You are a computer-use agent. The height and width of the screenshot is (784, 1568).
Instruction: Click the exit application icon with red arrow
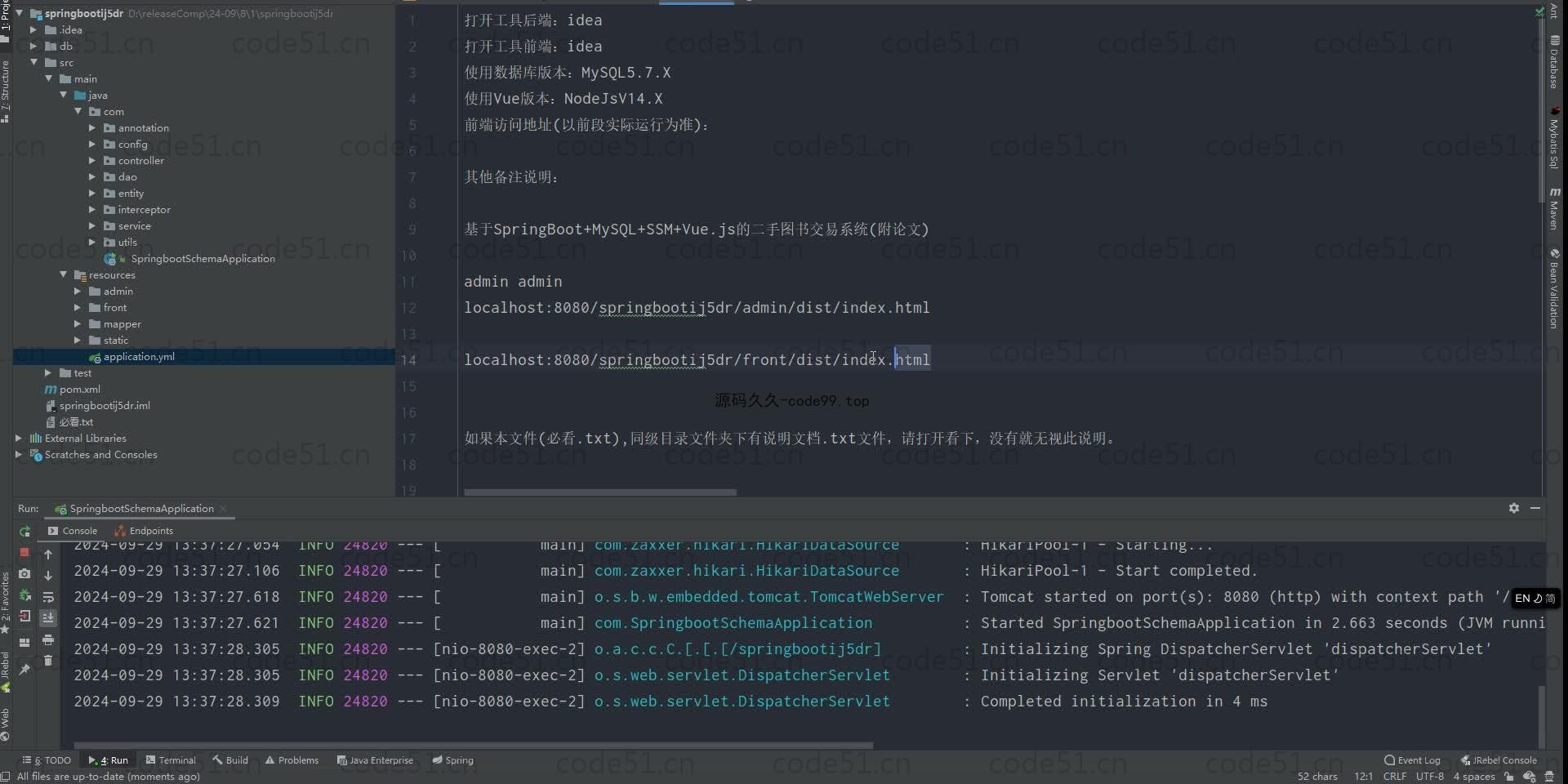24,617
